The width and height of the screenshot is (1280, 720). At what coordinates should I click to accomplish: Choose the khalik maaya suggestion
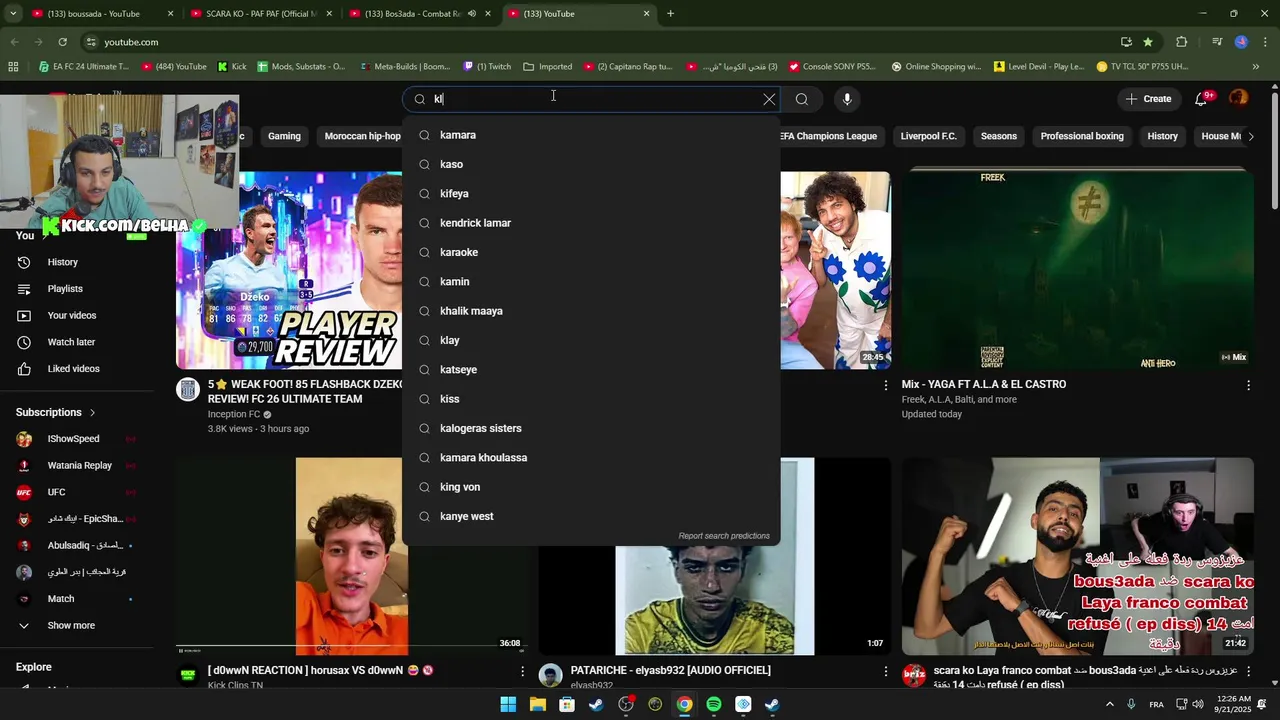click(x=591, y=311)
